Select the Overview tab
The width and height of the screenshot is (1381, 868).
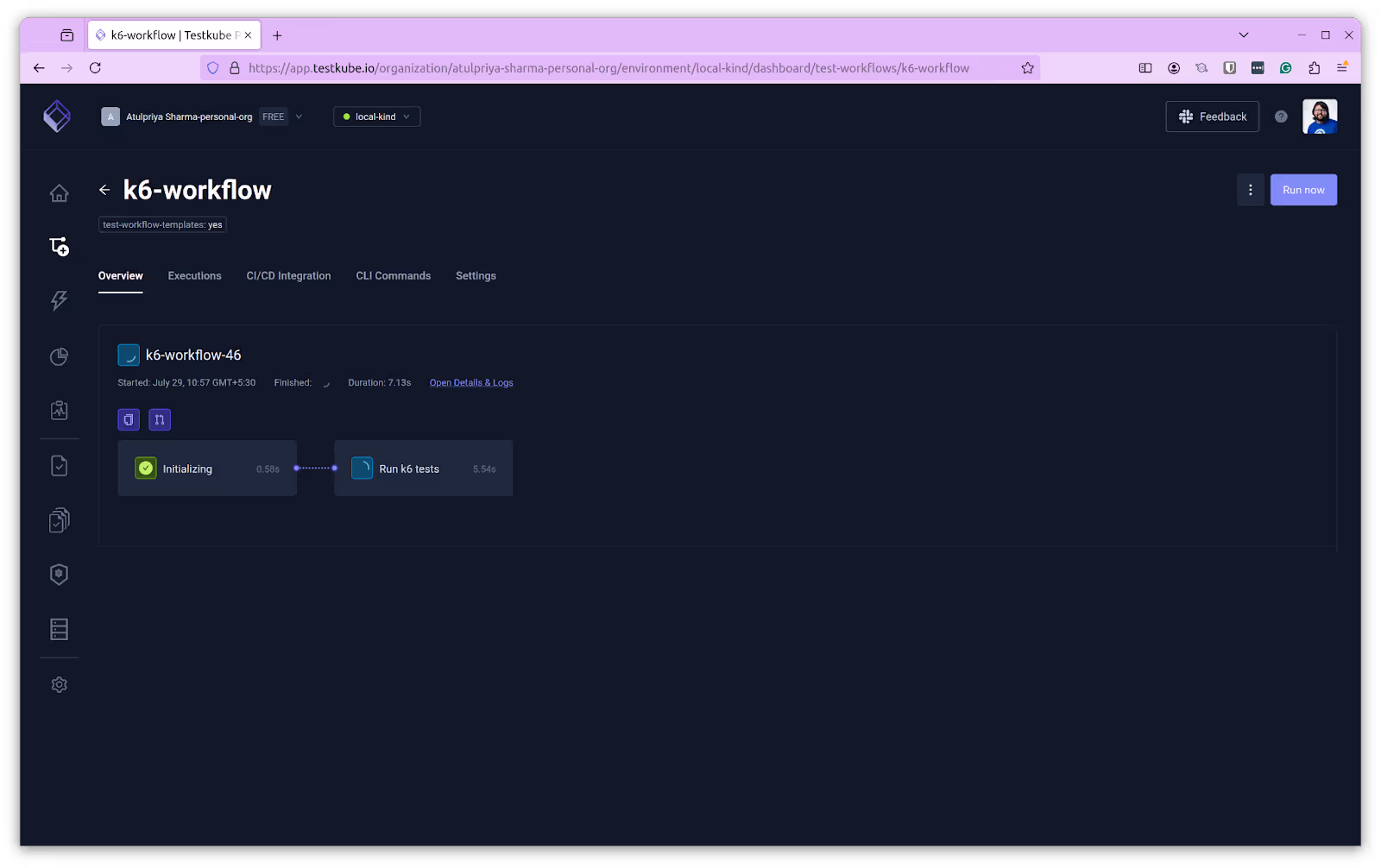120,276
